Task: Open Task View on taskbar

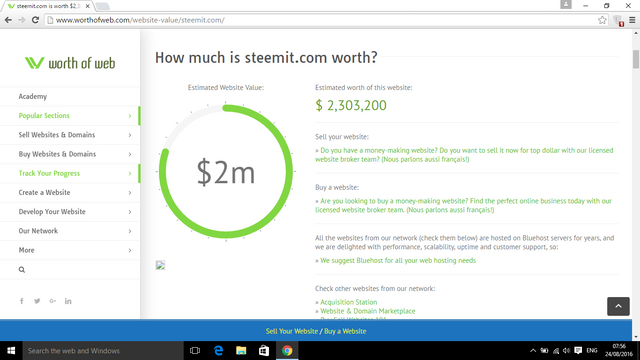Action: pyautogui.click(x=195, y=351)
